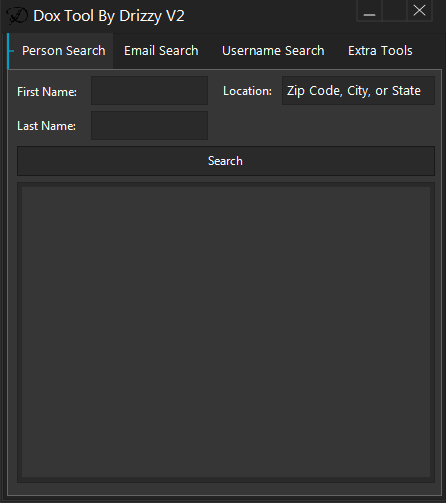Click empty title bar space before minimize button
This screenshot has width=446, height=504.
(270, 16)
